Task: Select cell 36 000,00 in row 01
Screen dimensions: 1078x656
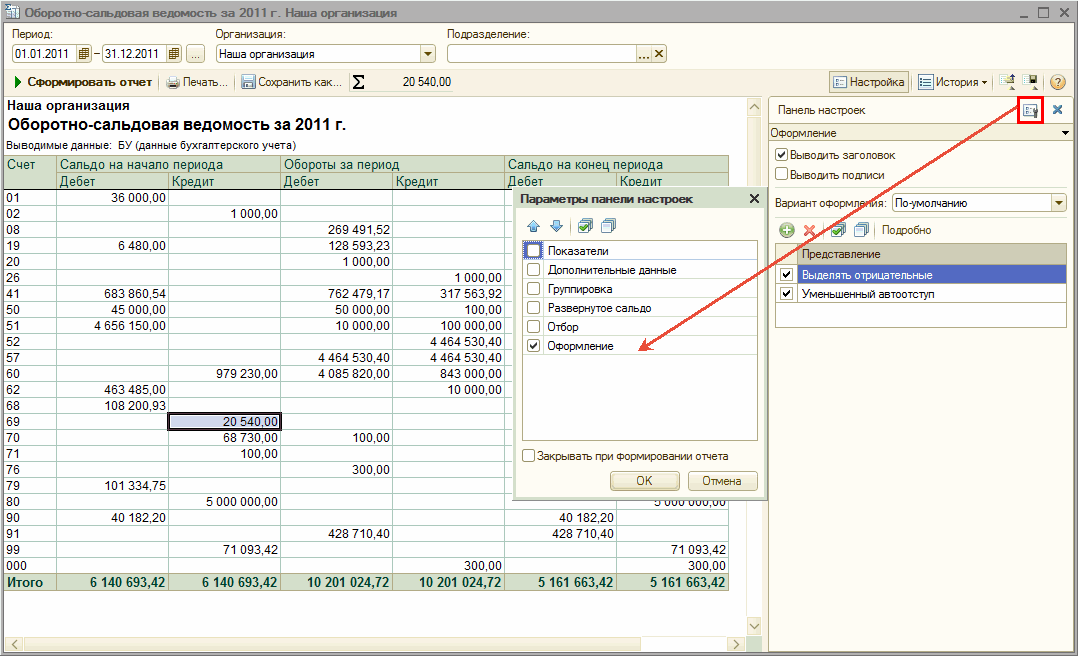Action: coord(113,197)
